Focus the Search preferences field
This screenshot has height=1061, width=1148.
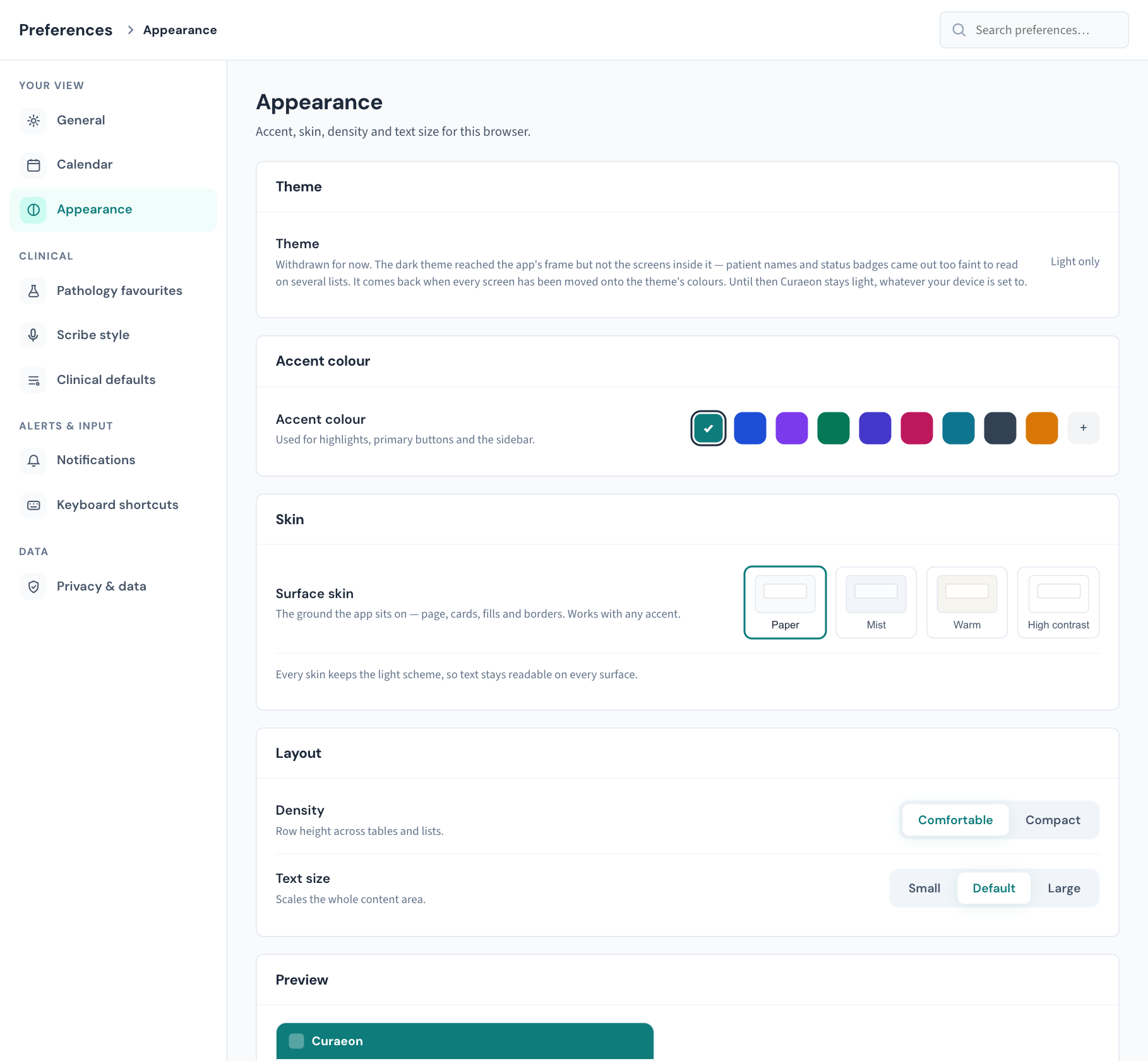click(x=1034, y=30)
